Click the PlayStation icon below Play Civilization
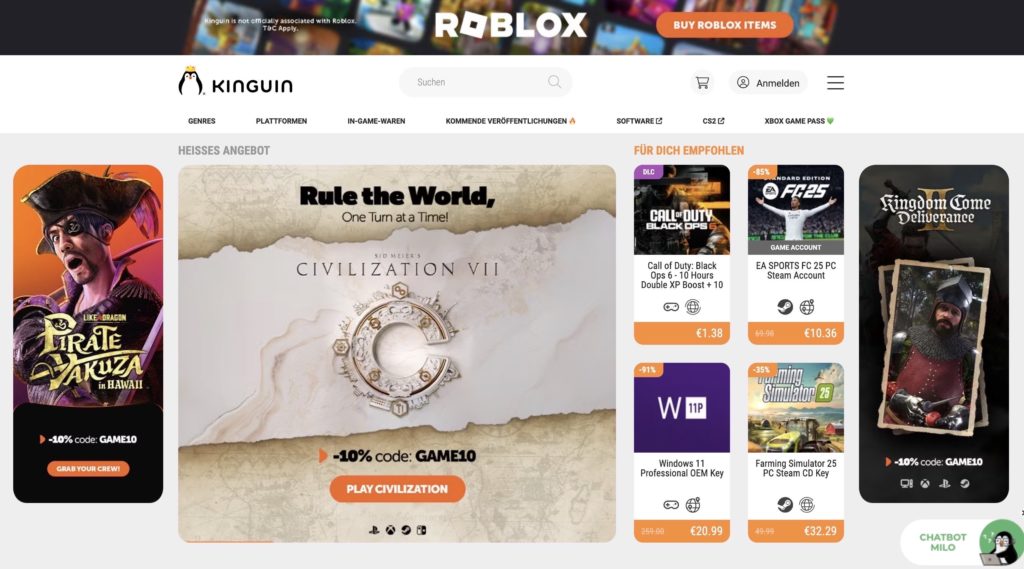 point(374,530)
